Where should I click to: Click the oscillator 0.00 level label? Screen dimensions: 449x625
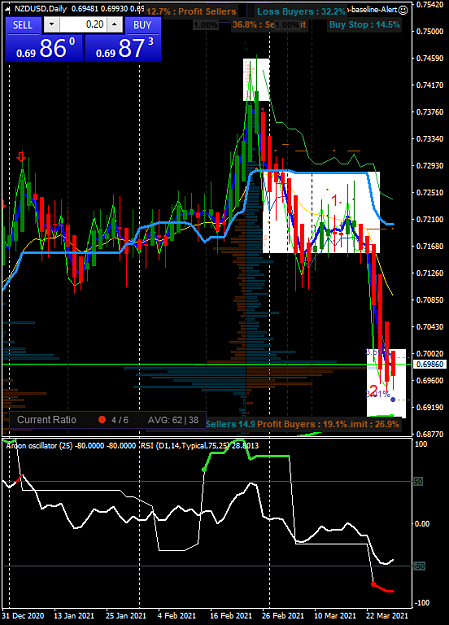(x=422, y=524)
